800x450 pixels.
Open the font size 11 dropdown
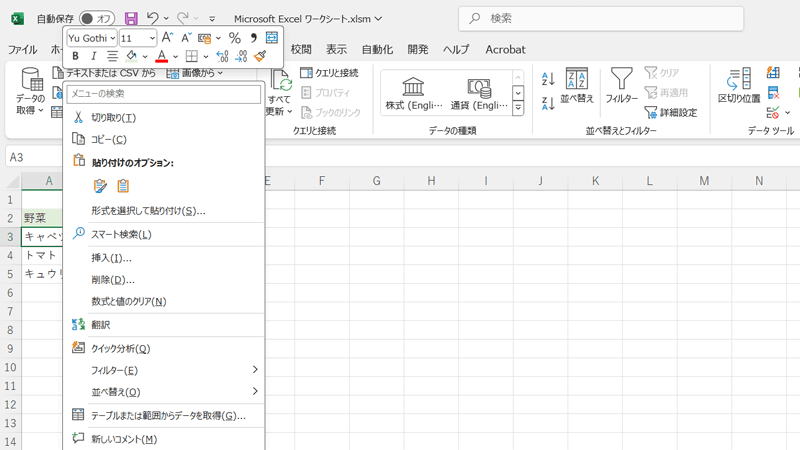(x=152, y=38)
